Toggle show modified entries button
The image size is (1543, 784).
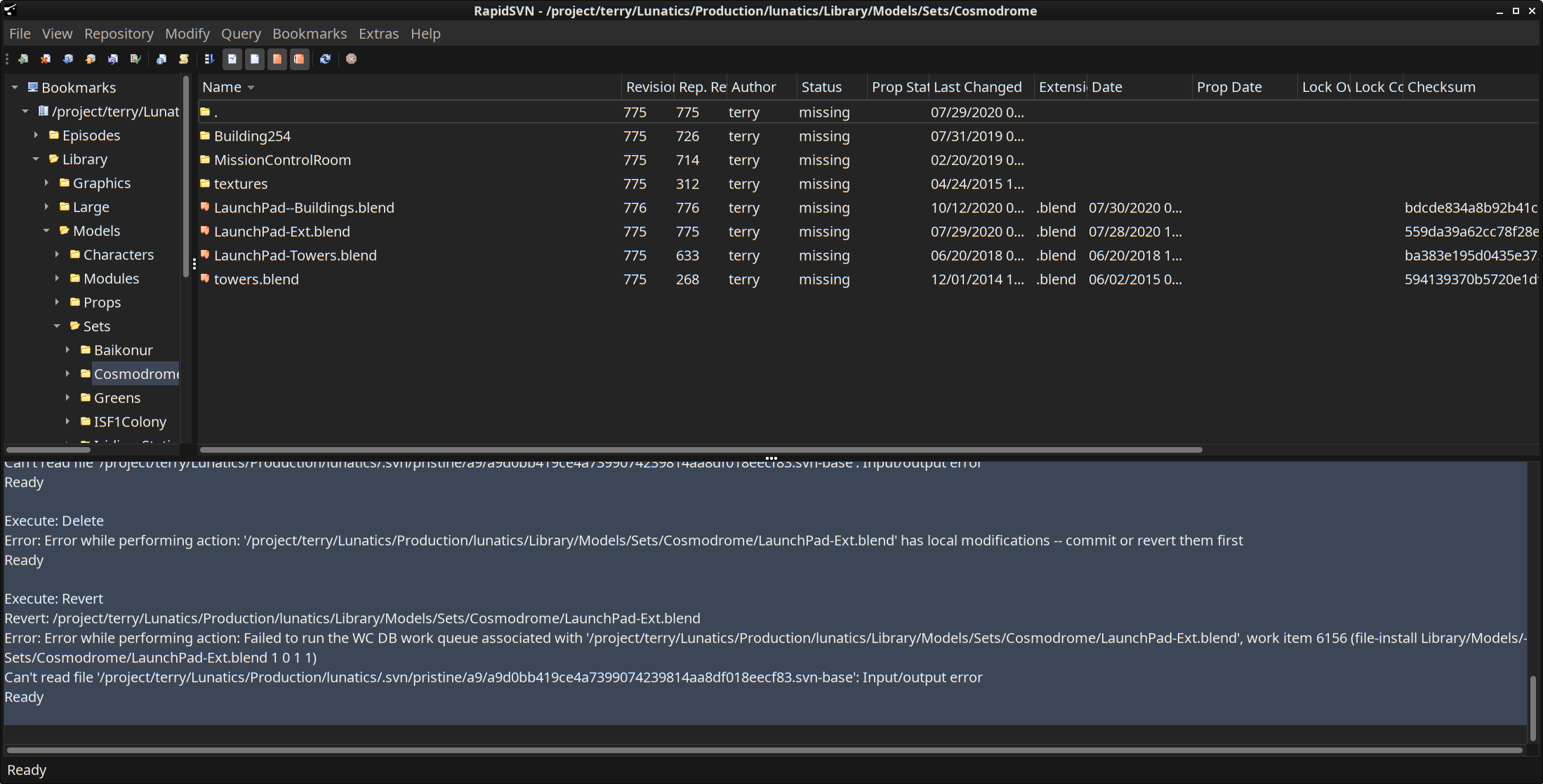tap(277, 59)
